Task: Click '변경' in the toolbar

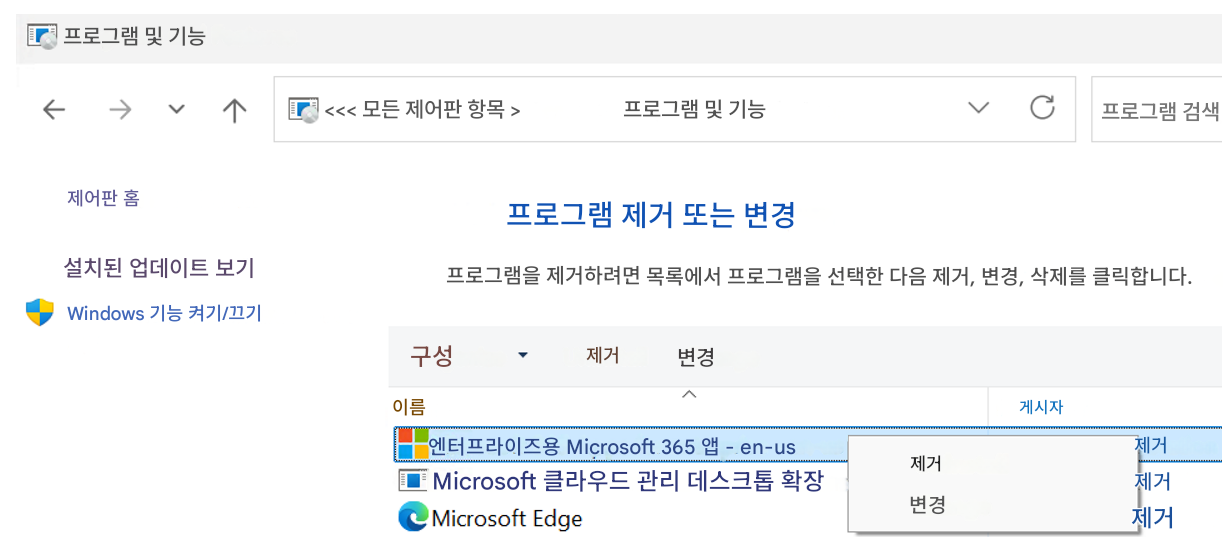Action: tap(696, 356)
